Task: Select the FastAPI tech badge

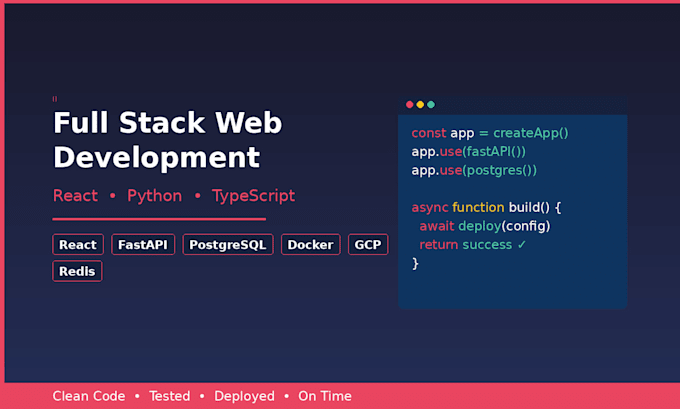Action: (x=143, y=245)
